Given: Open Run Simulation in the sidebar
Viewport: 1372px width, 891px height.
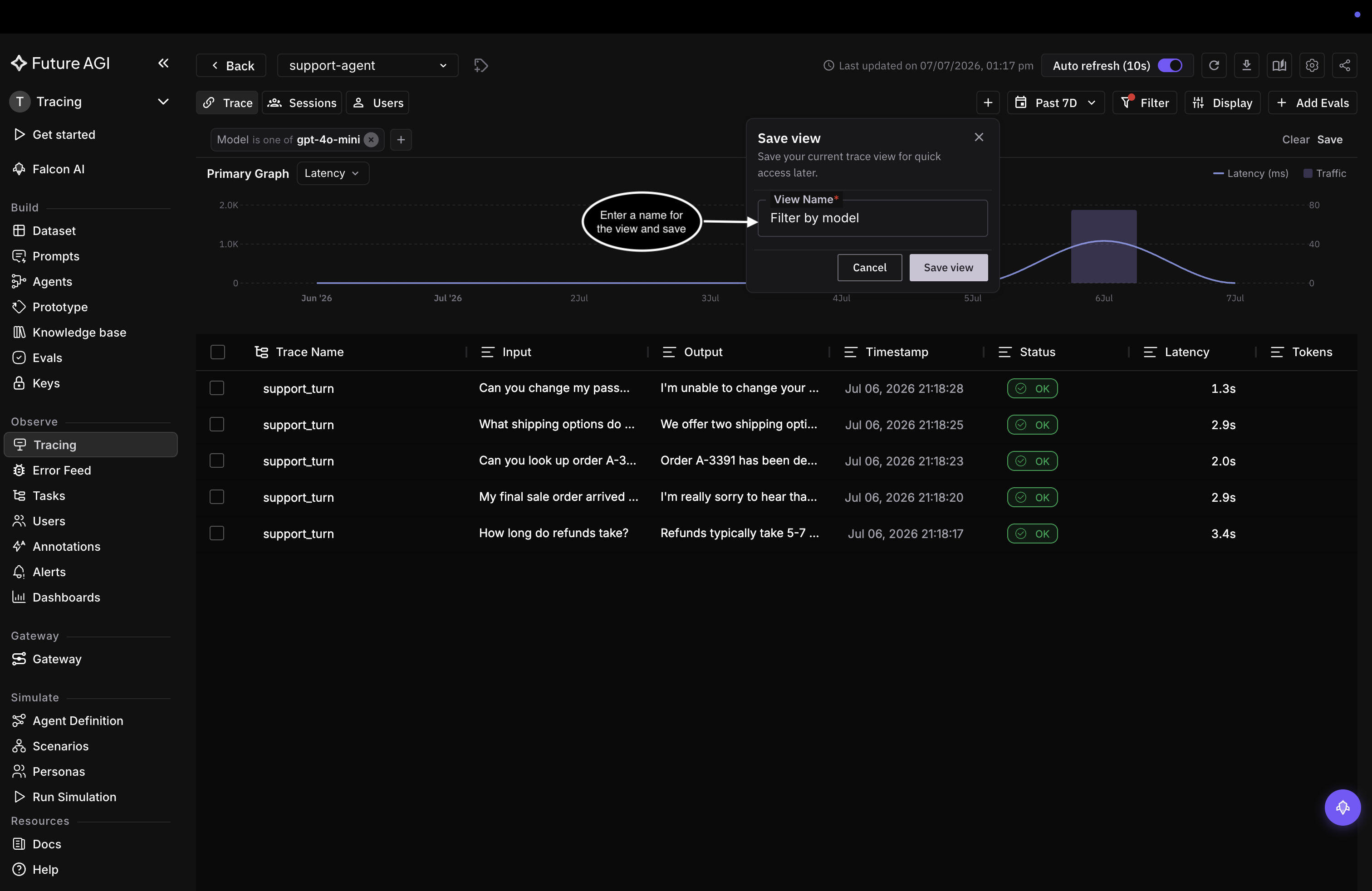Looking at the screenshot, I should (90, 797).
